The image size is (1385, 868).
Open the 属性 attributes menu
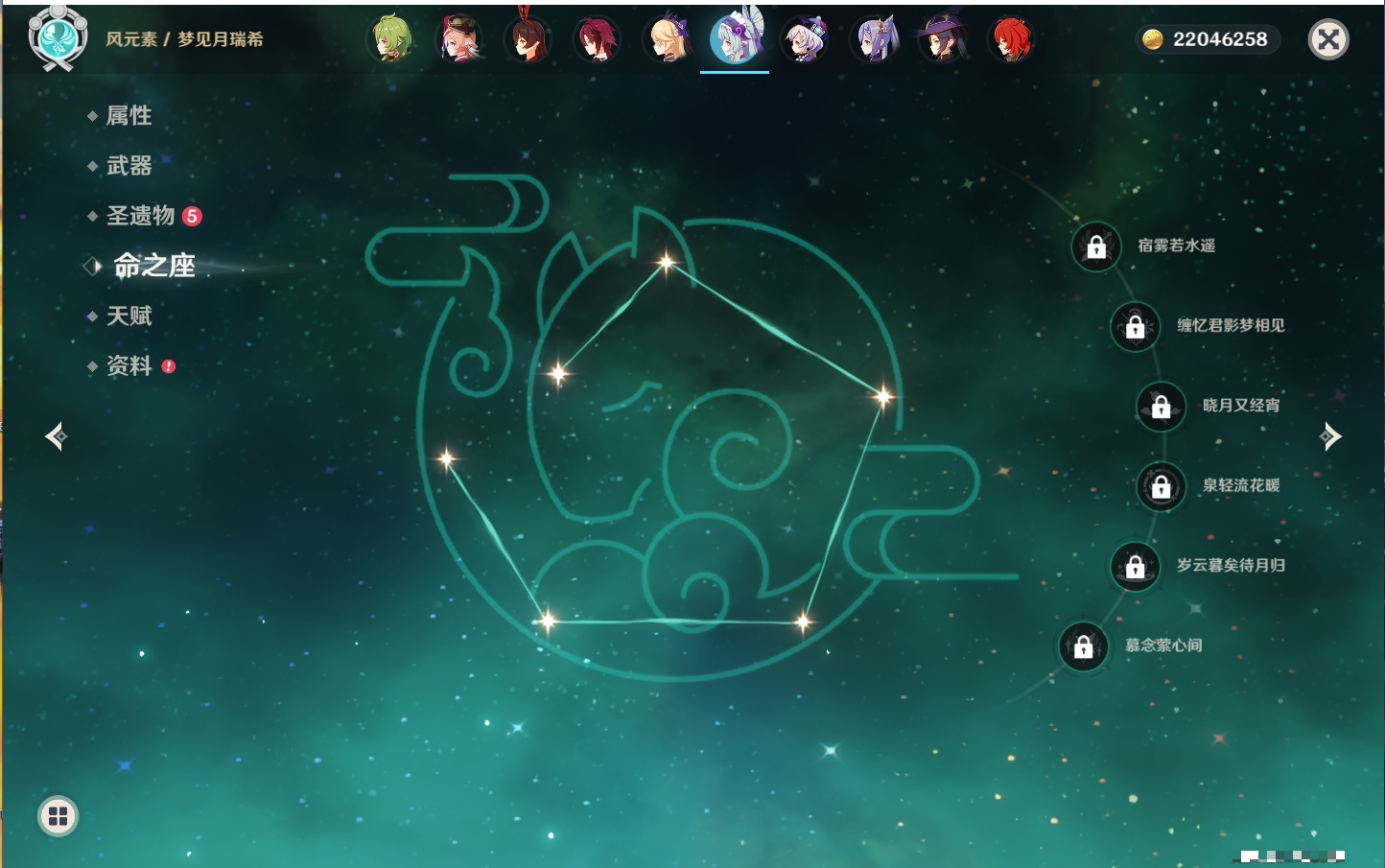[x=129, y=116]
